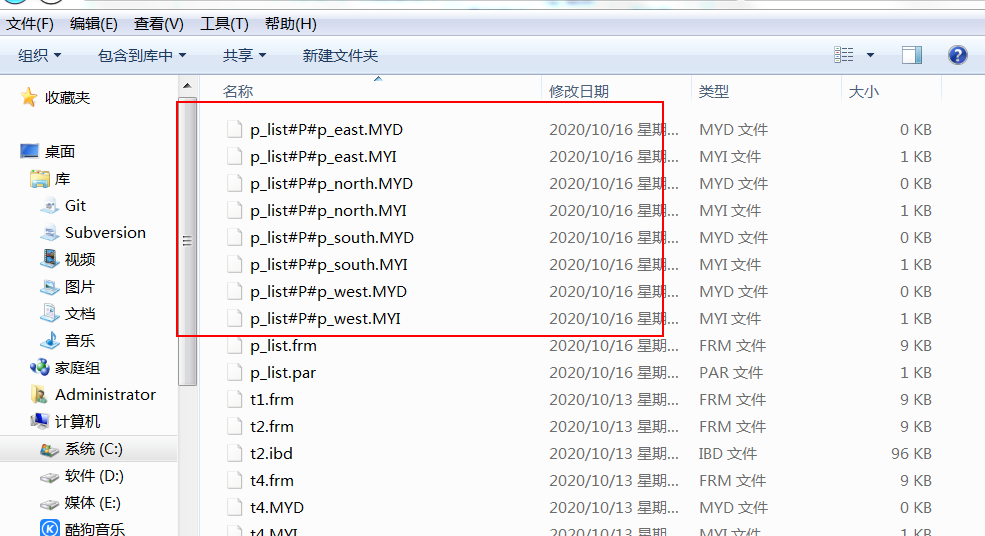
Task: Open the view options dropdown arrow
Action: [870, 55]
